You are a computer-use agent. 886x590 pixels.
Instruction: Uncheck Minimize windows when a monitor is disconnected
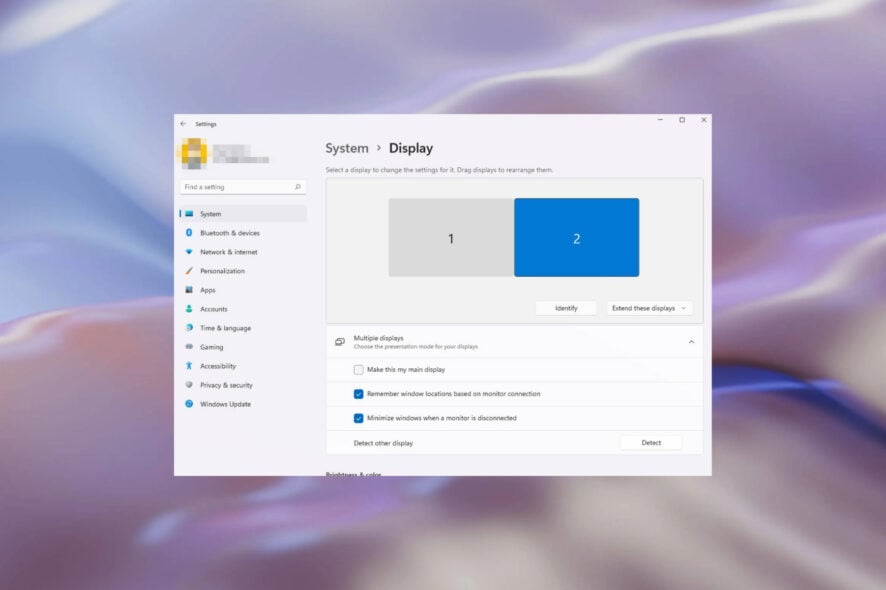358,418
